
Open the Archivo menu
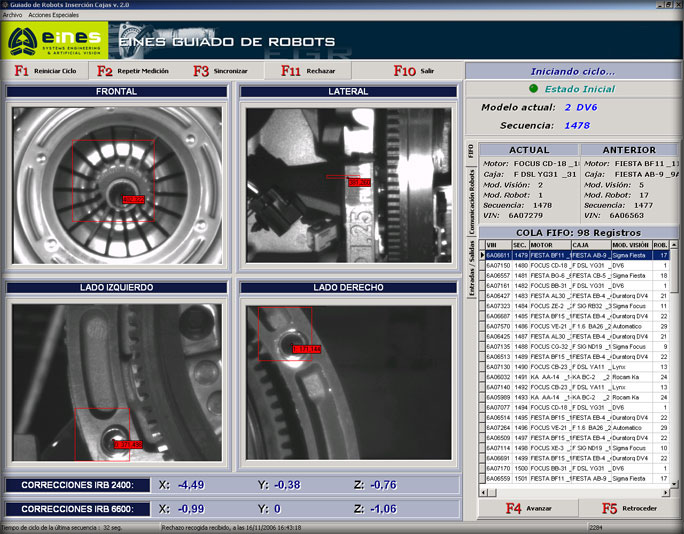[x=13, y=16]
